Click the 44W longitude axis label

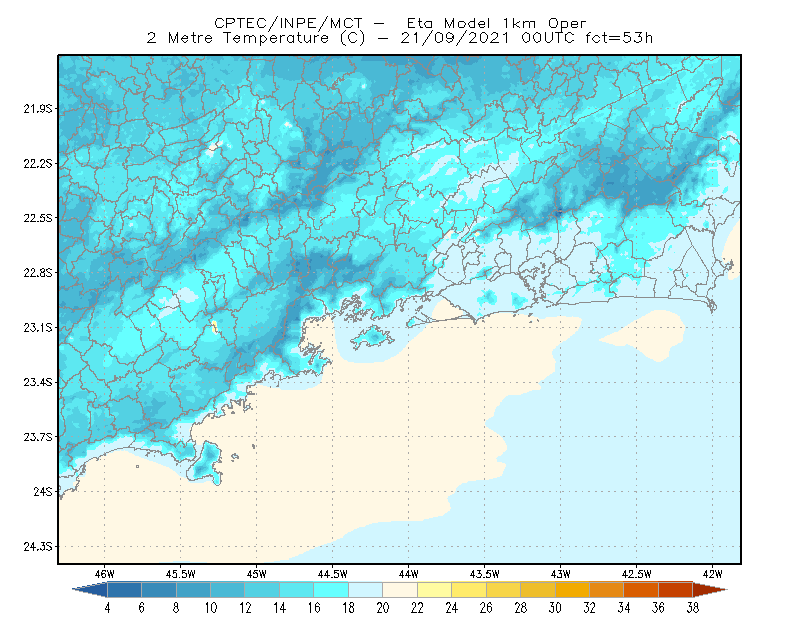(408, 574)
